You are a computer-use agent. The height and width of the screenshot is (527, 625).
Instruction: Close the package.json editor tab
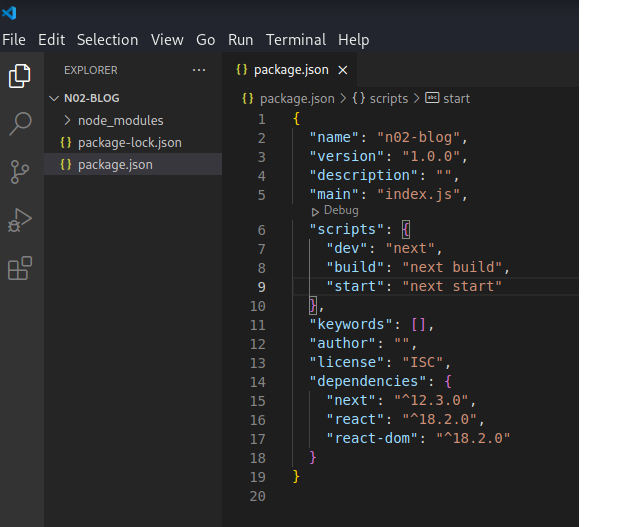343,70
